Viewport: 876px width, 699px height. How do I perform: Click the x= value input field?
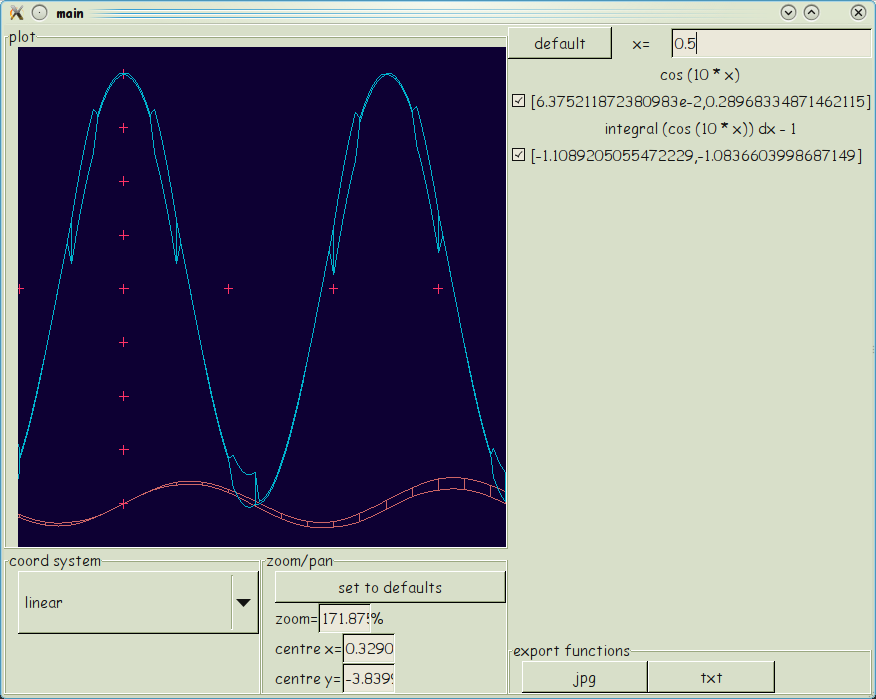770,44
